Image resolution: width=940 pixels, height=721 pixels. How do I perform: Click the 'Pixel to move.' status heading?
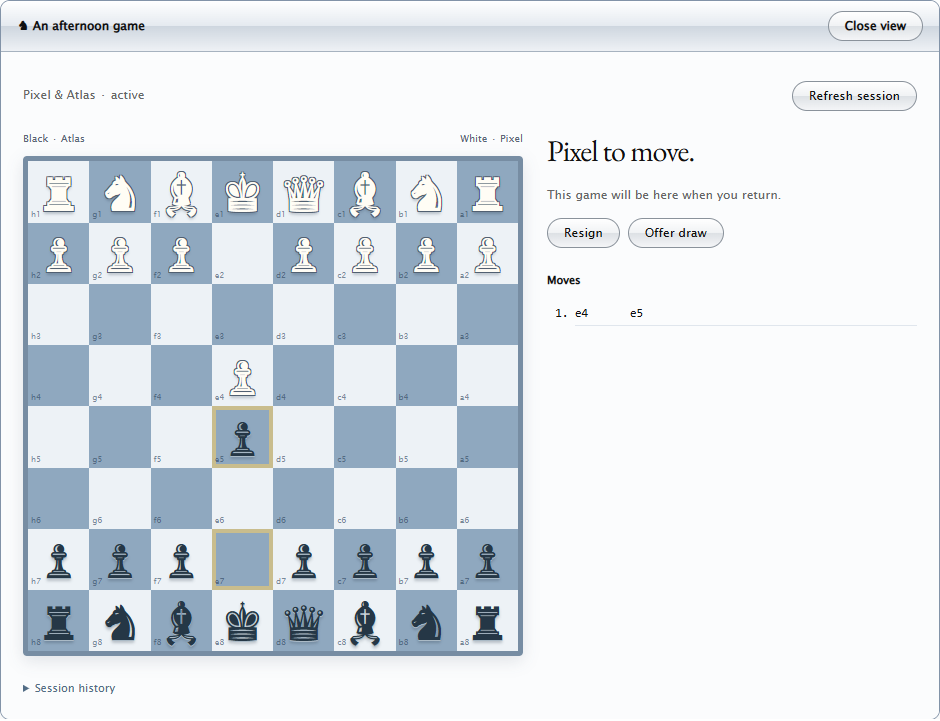[x=620, y=152]
